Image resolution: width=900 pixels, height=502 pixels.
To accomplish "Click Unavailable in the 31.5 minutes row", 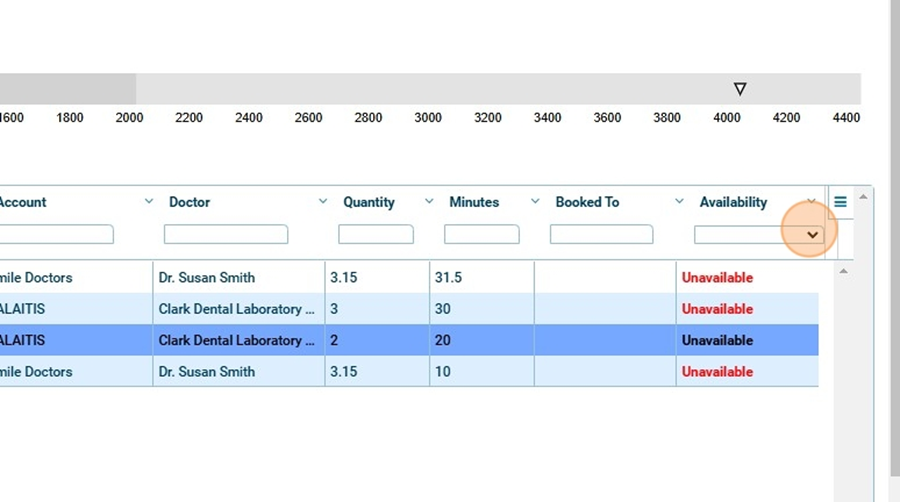I will 717,278.
